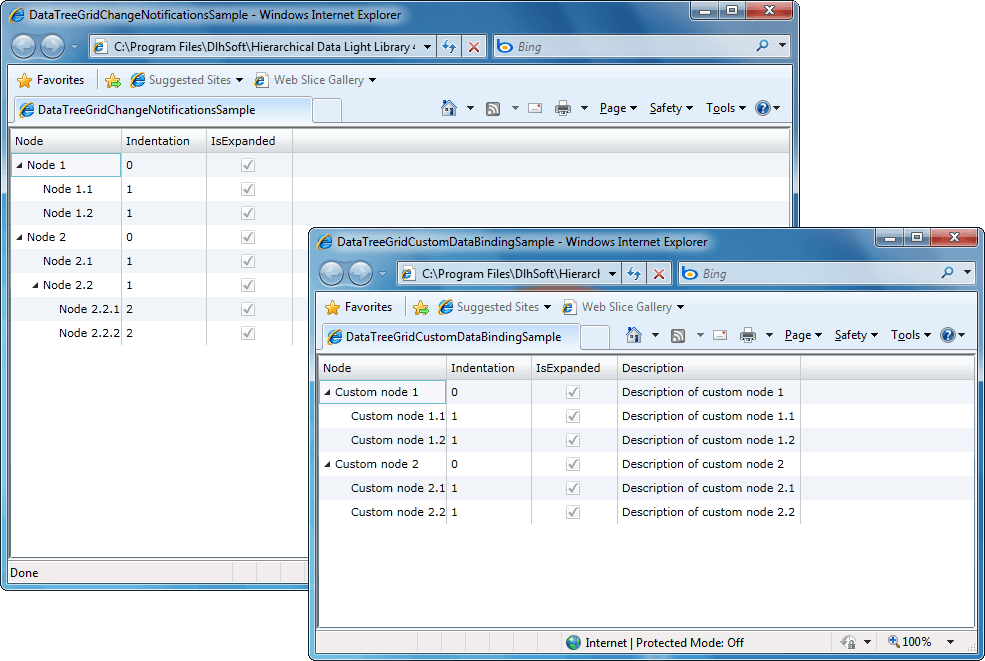Collapse Node 1 tree arrow
Screen dimensions: 985x661
tap(19, 165)
